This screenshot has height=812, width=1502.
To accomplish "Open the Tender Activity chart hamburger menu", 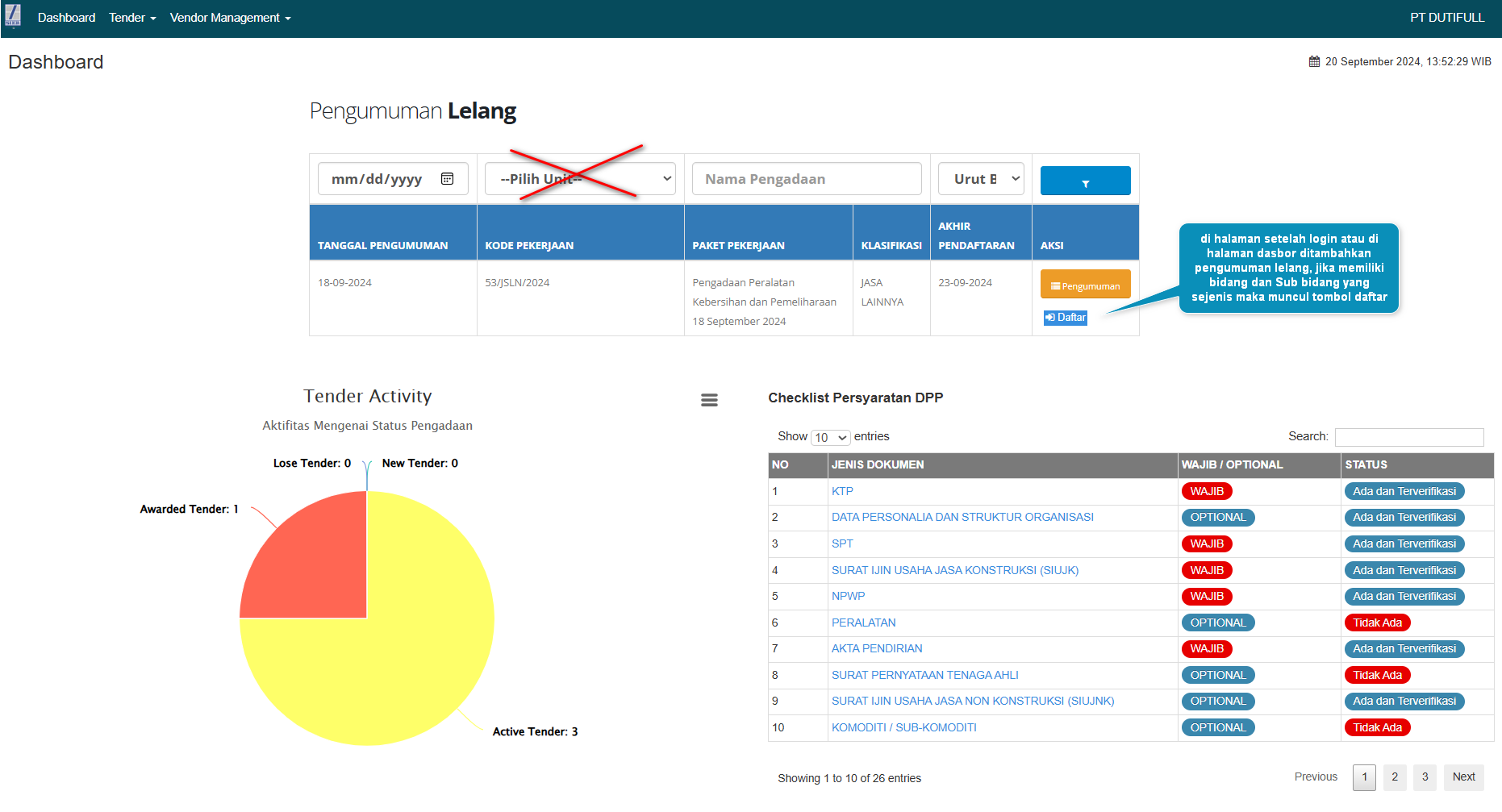I will coord(709,400).
